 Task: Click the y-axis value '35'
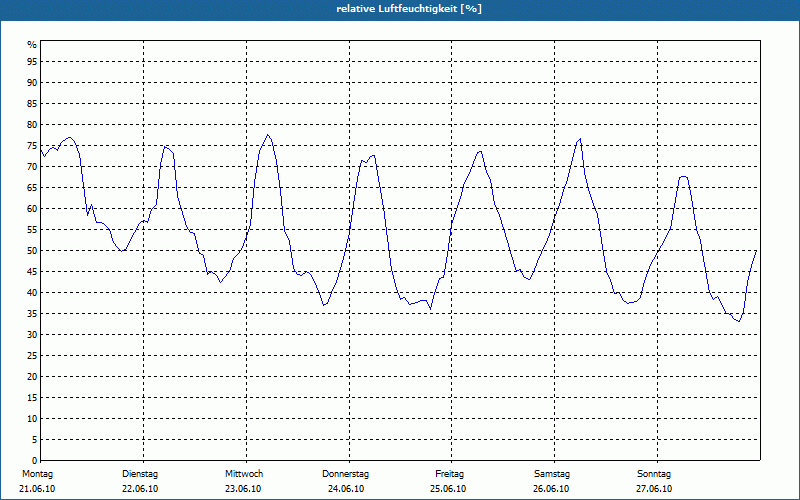pos(32,314)
